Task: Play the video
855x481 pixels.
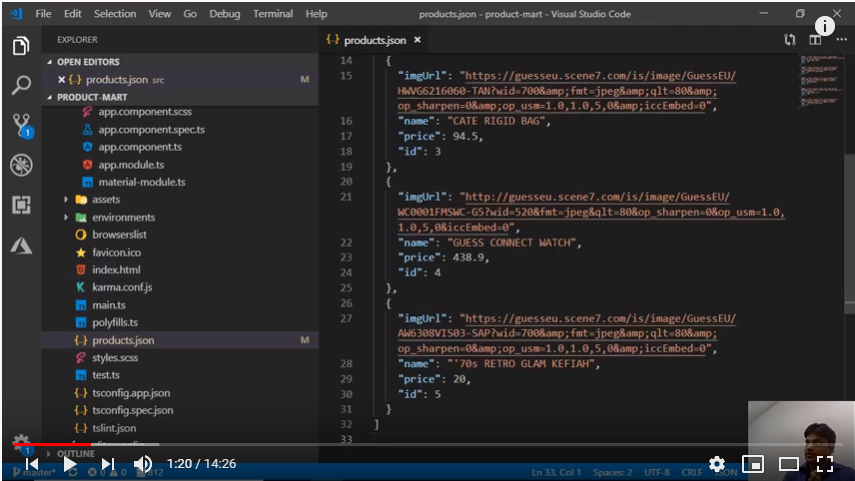Action: pyautogui.click(x=69, y=464)
